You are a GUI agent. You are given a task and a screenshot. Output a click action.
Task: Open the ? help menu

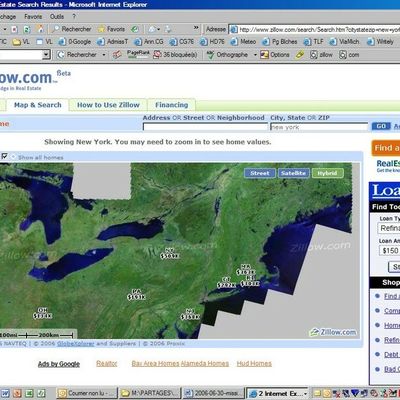coord(74,16)
